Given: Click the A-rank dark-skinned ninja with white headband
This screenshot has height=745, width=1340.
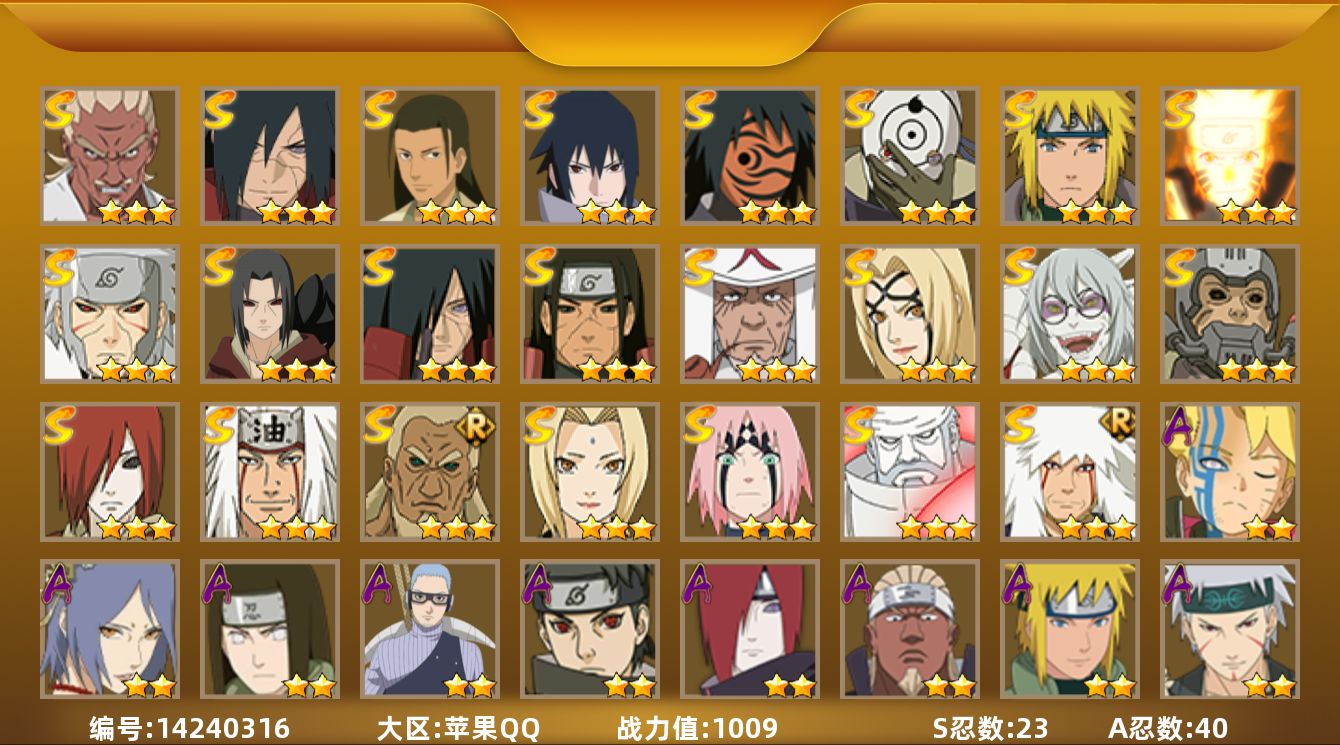Looking at the screenshot, I should point(910,629).
